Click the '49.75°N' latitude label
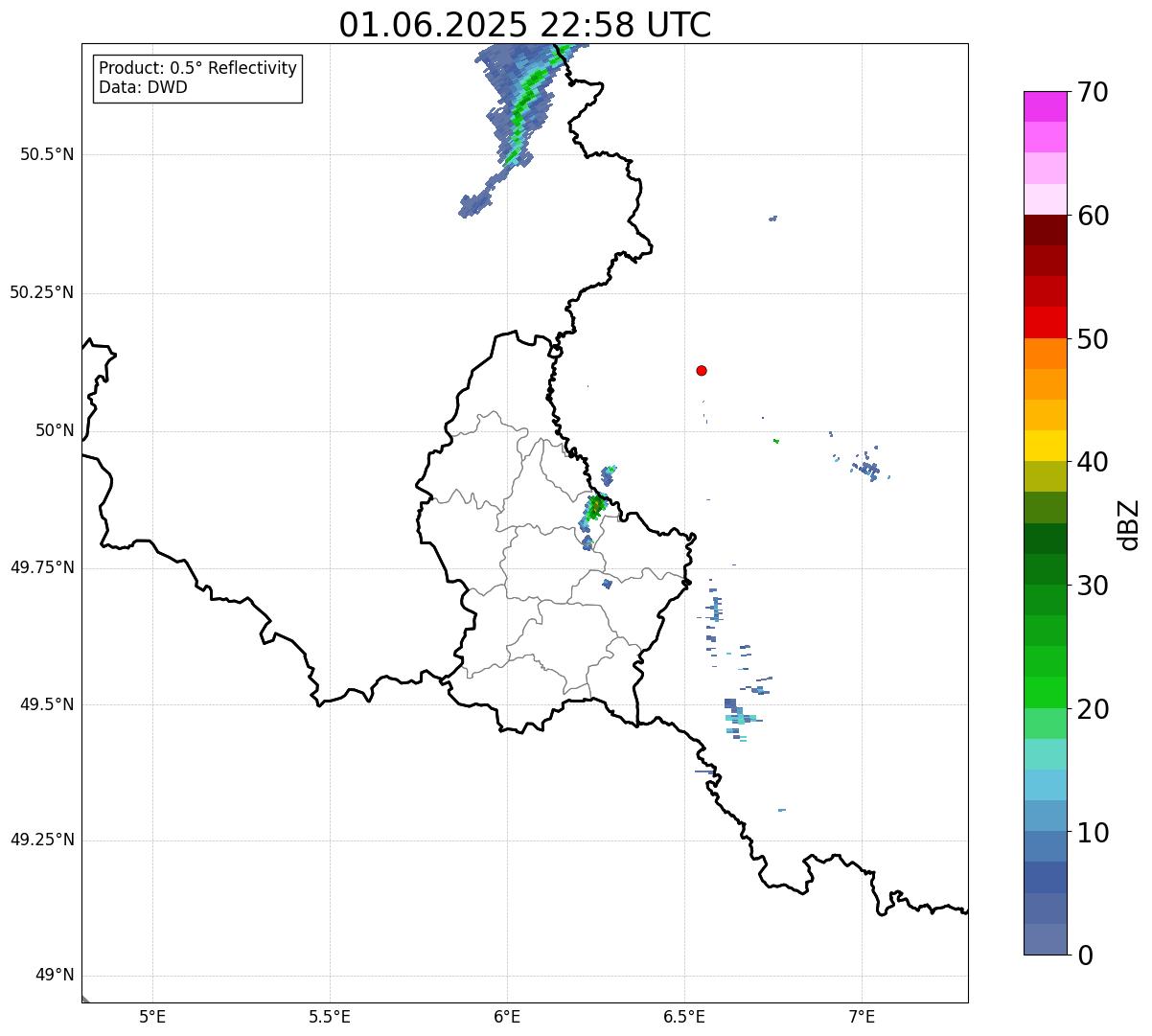This screenshot has width=1152, height=1036. tap(42, 567)
